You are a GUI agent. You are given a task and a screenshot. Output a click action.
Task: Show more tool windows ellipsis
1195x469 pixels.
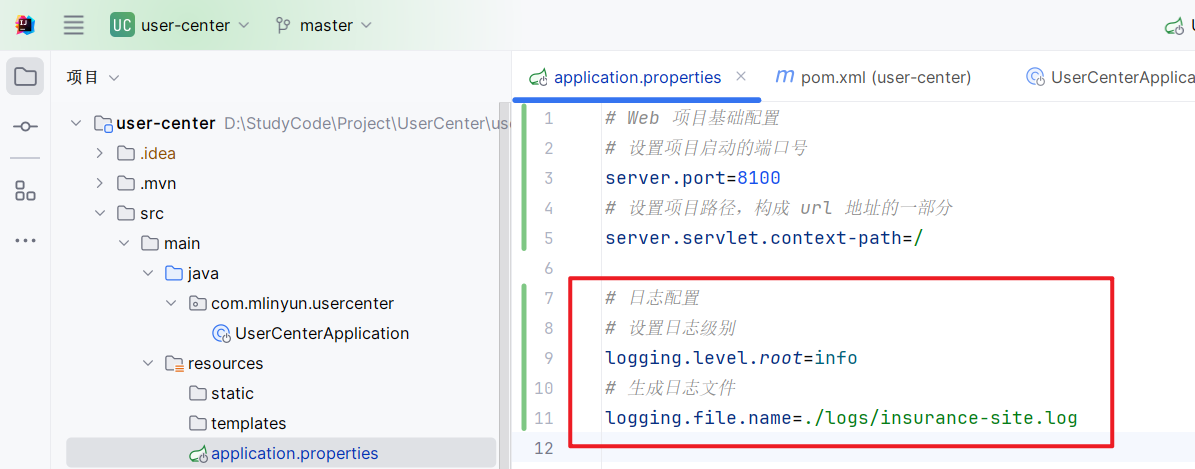coord(25,241)
